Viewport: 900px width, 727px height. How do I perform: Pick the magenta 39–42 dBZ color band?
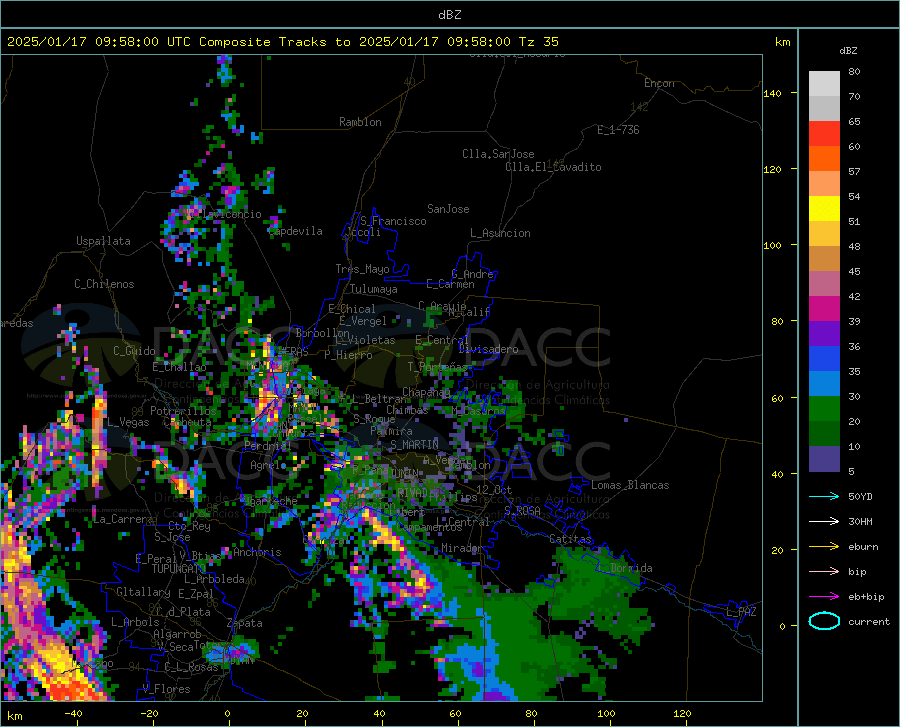pos(824,309)
